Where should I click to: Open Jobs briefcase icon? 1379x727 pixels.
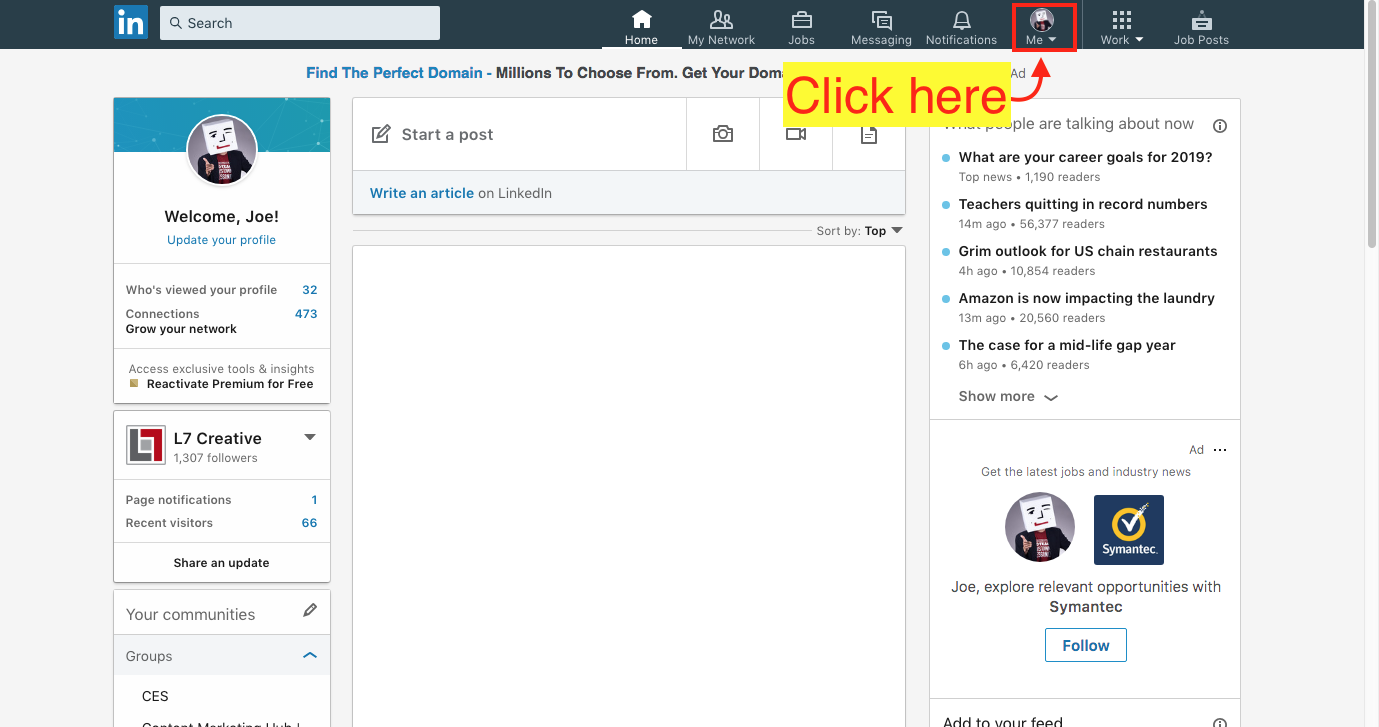point(801,20)
